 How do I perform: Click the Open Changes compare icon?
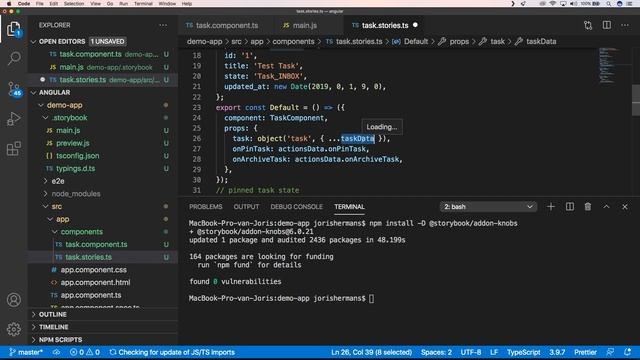588,25
